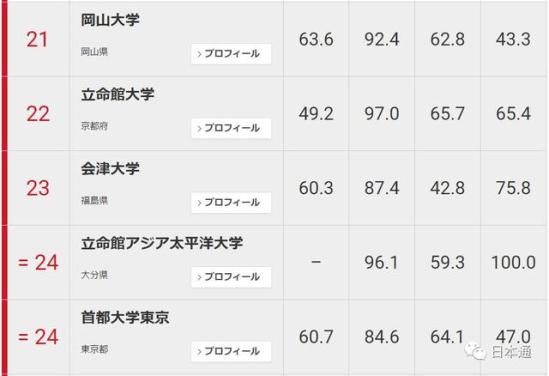The image size is (549, 376).
Task: Click the chevron arrow in 岡山大学 profile button
Action: tap(199, 54)
